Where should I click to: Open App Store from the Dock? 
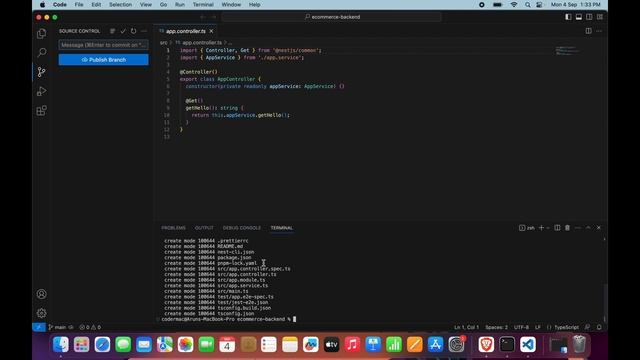436,344
